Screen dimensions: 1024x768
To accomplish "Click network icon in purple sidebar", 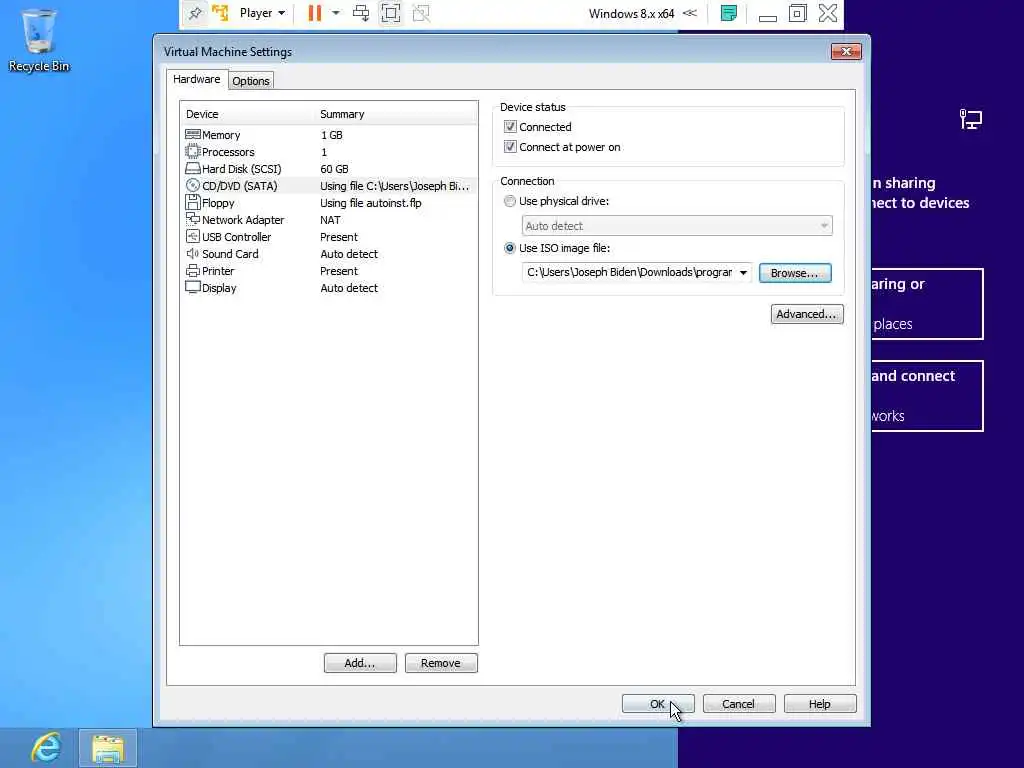I will 970,120.
